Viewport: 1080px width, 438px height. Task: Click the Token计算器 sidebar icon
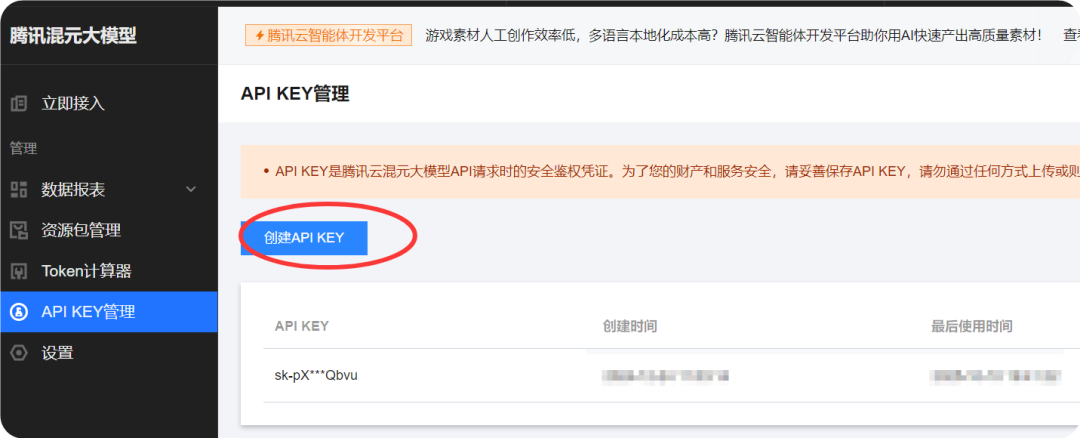[19, 271]
